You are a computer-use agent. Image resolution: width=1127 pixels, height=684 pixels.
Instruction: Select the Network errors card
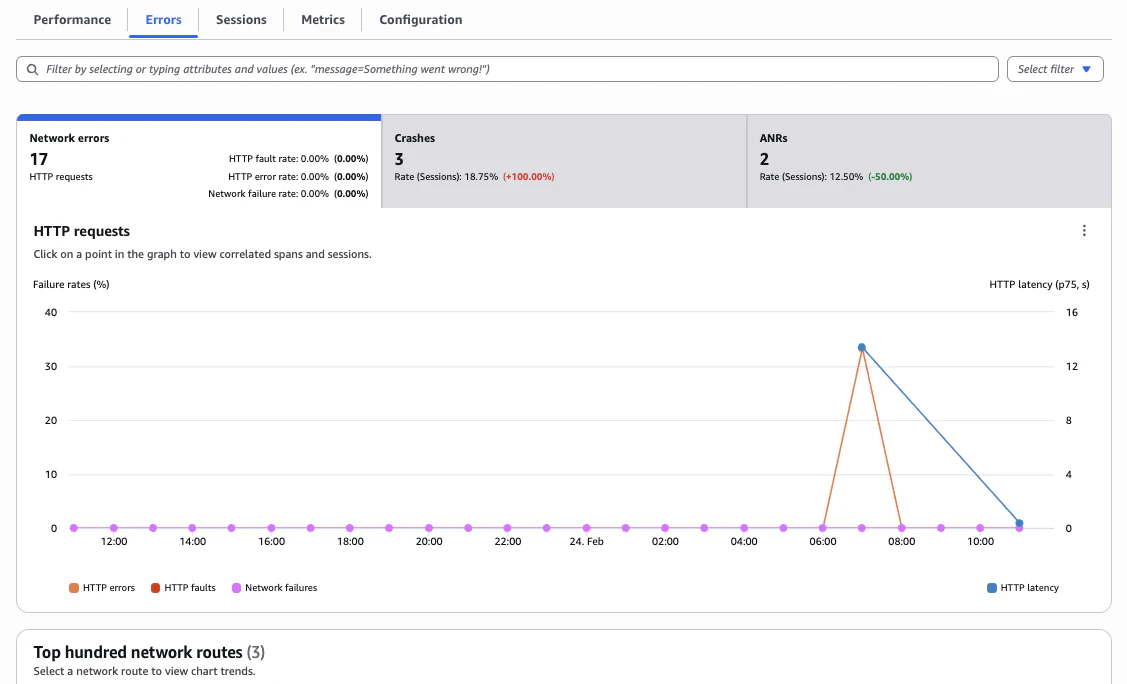click(x=199, y=161)
